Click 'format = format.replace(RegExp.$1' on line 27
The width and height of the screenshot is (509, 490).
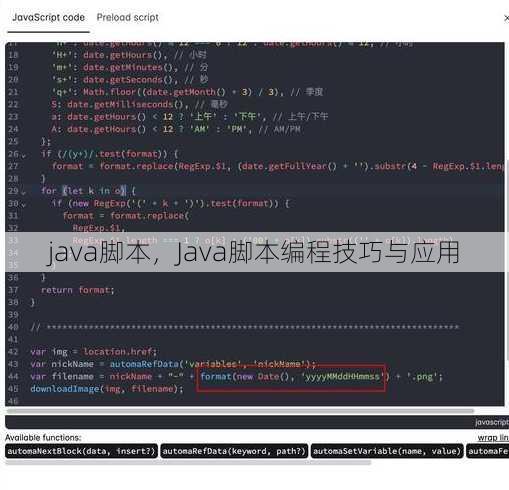click(141, 166)
